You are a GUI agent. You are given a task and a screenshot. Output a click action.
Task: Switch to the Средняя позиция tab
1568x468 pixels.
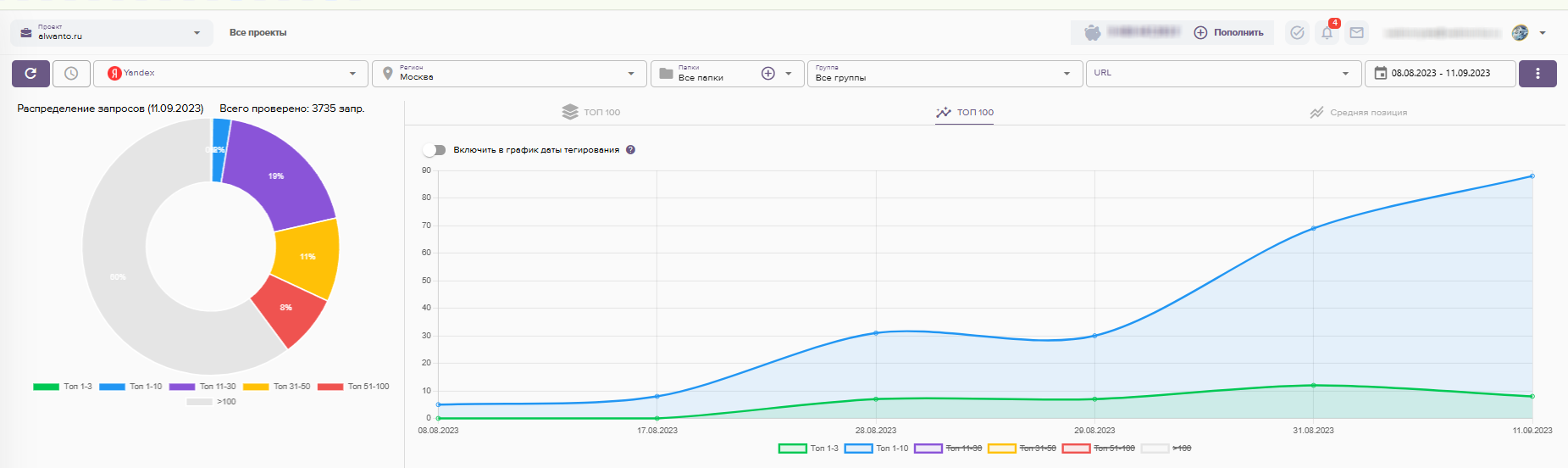click(x=1358, y=113)
